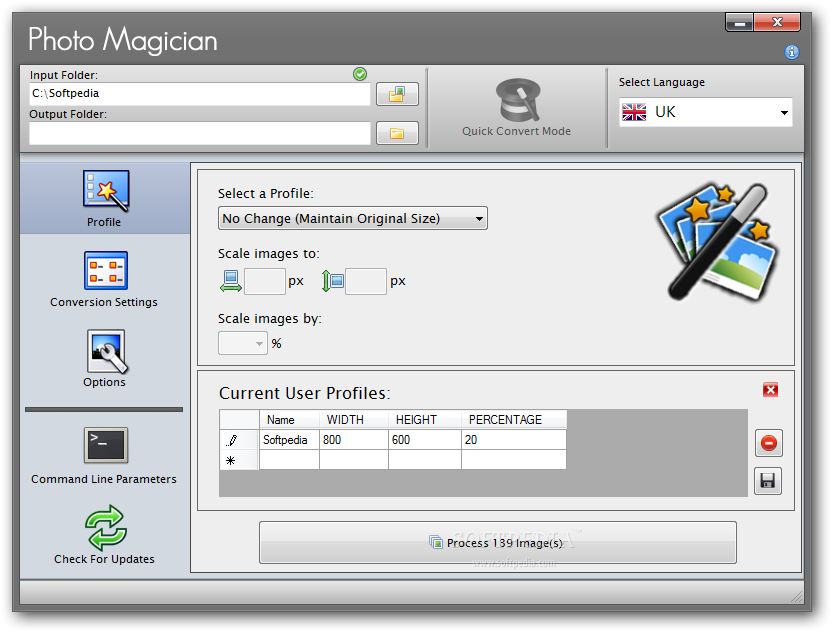Select the Softpedia profile name cell

[x=289, y=440]
